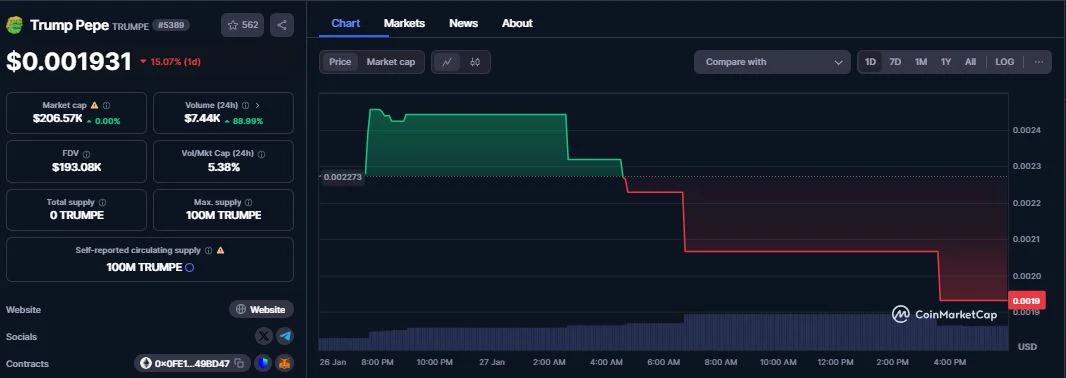Open the X (Twitter) social link
This screenshot has width=1066, height=378.
tap(264, 337)
